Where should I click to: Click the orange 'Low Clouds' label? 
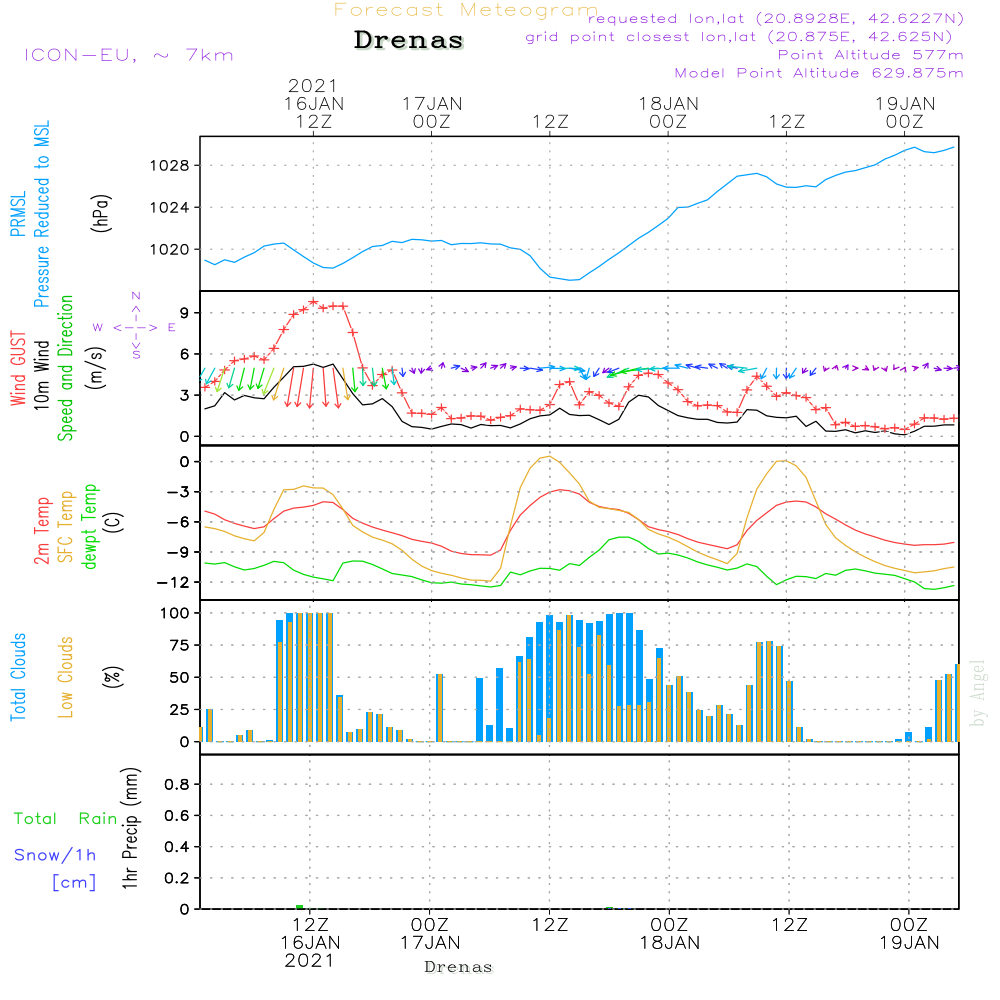pyautogui.click(x=66, y=677)
